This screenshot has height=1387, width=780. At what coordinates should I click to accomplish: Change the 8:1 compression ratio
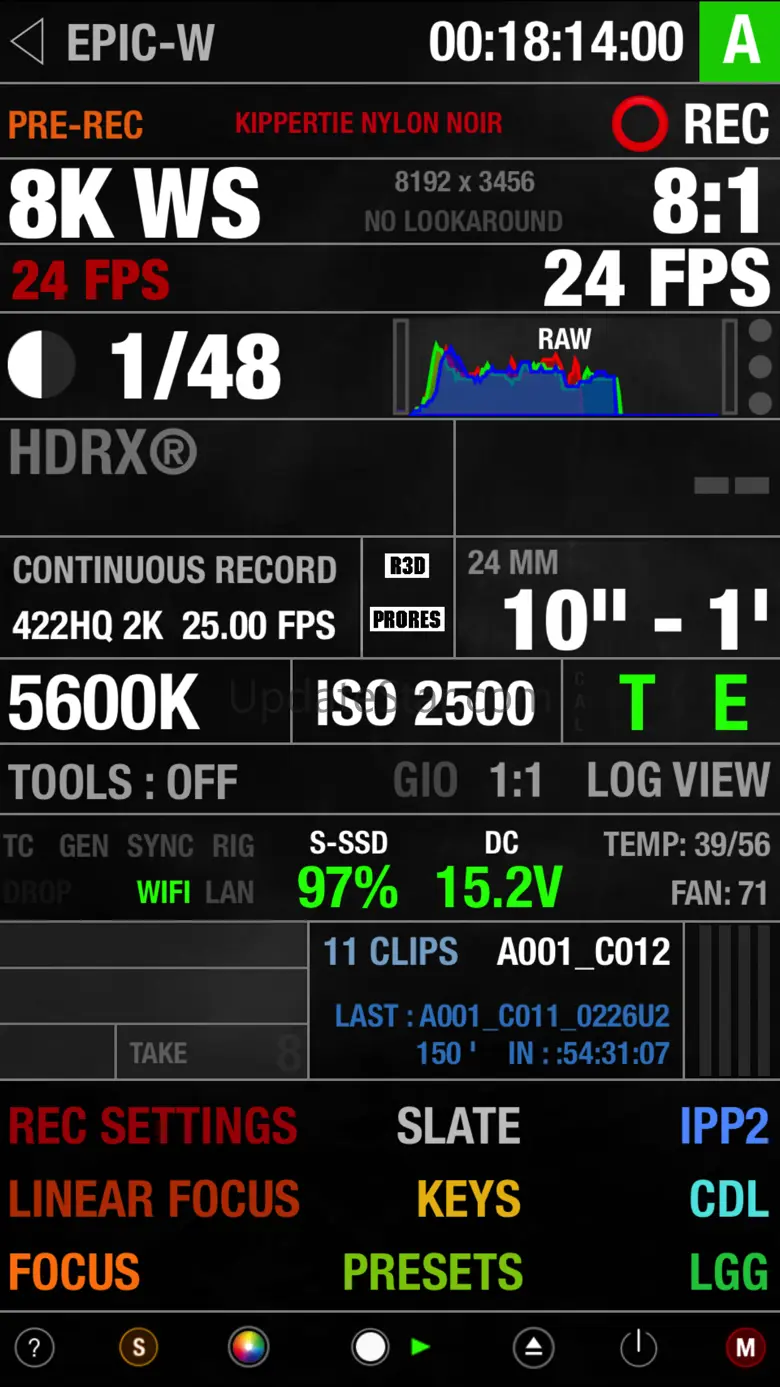(x=707, y=201)
